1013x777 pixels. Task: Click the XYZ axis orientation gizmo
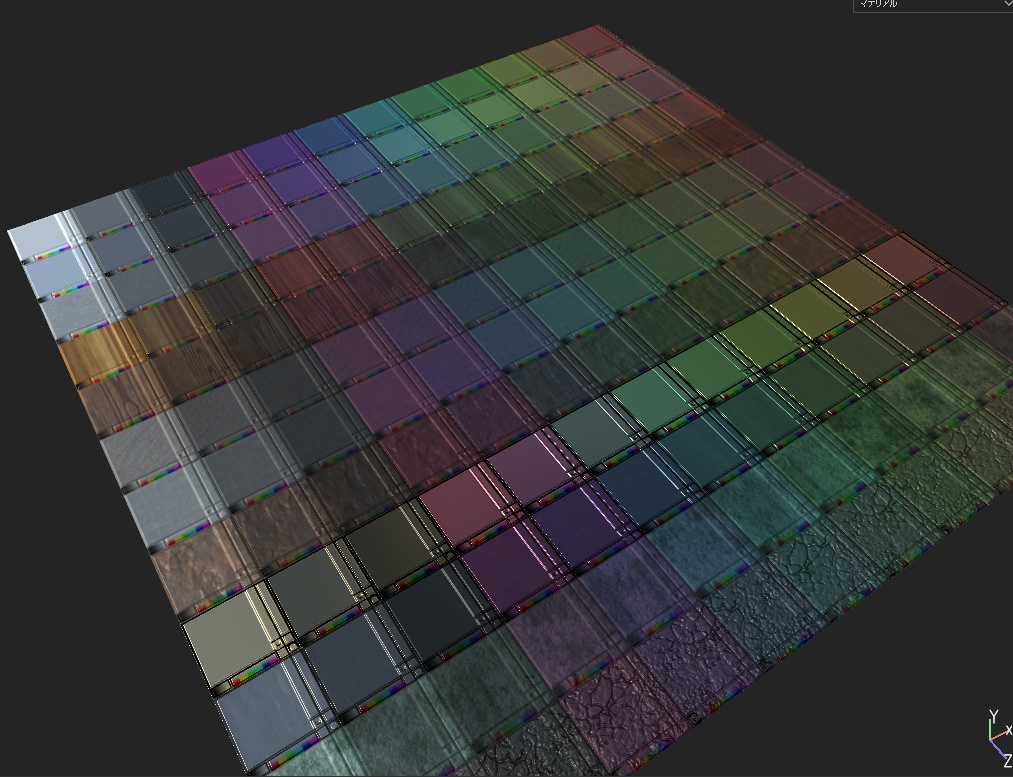(x=1000, y=740)
